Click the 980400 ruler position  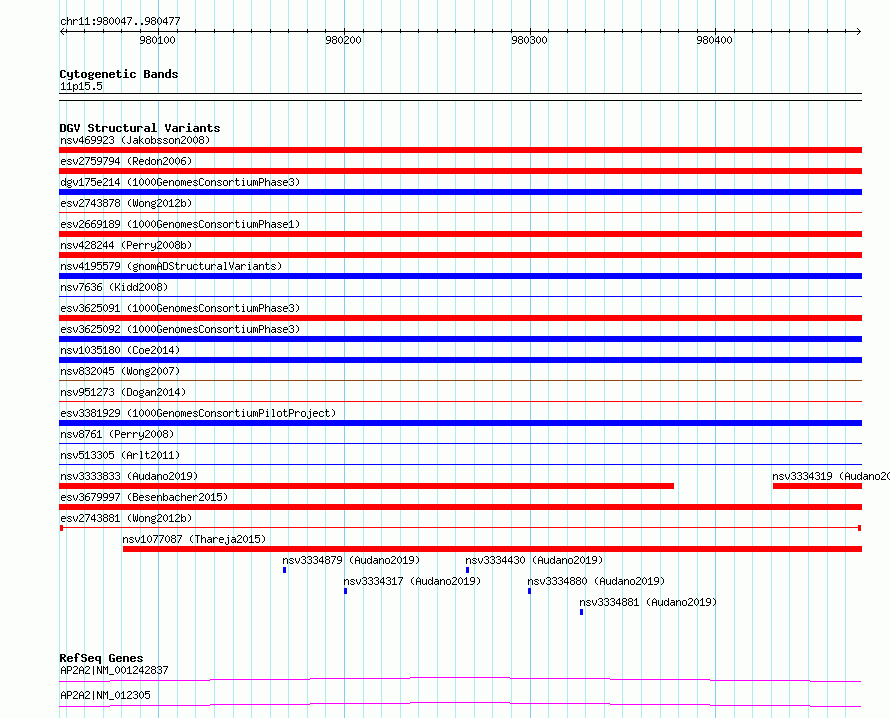coord(714,40)
